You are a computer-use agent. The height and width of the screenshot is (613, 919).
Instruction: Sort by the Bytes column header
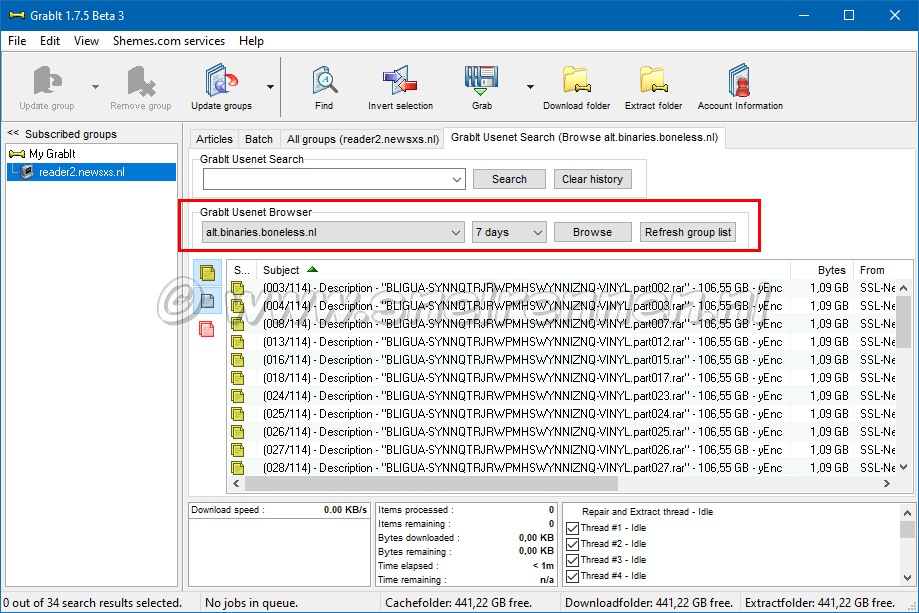pos(822,270)
